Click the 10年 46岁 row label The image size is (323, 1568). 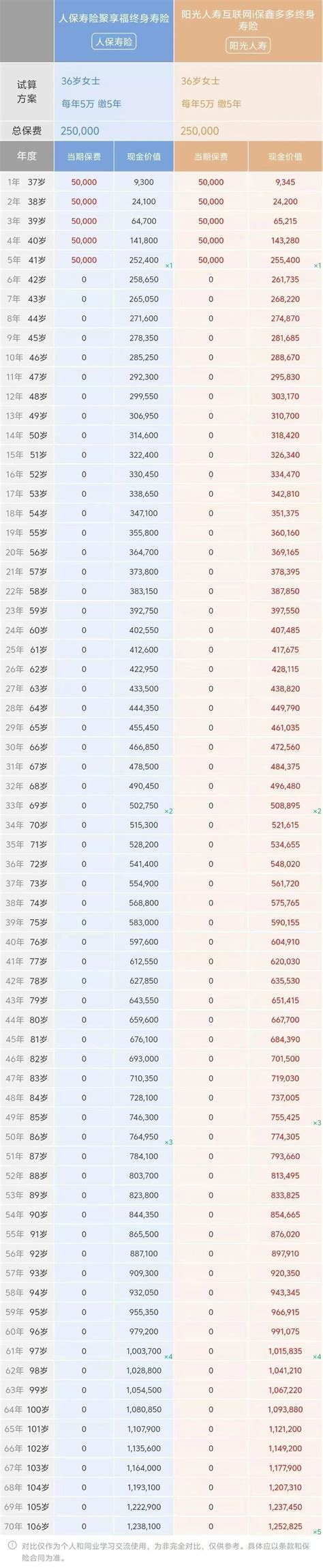tap(27, 357)
